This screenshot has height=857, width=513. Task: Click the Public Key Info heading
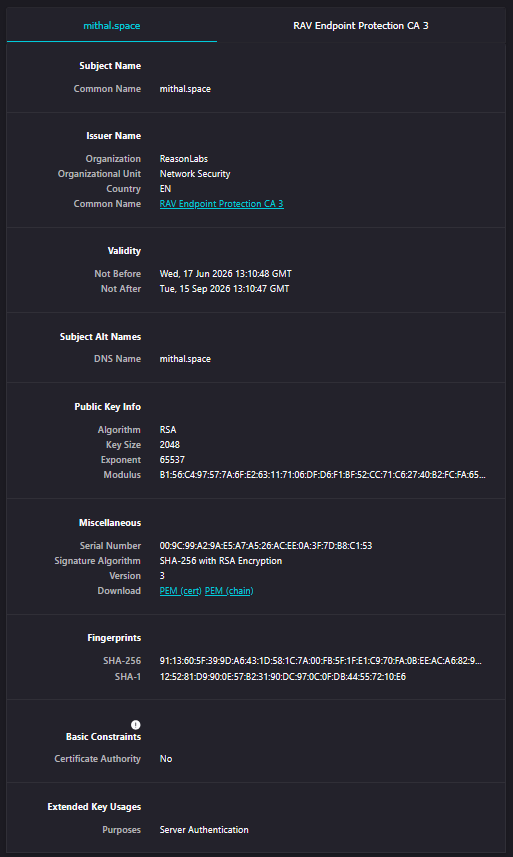click(x=108, y=407)
